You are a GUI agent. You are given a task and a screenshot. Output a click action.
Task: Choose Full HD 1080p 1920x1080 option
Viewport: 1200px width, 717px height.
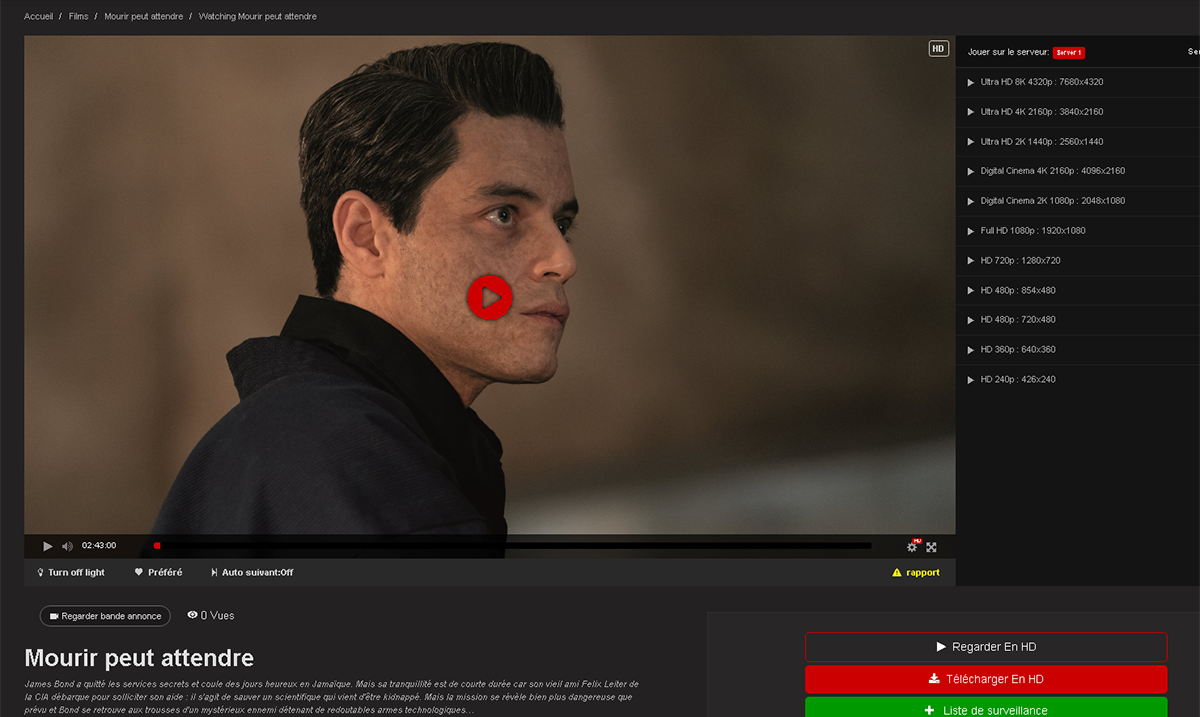[1032, 231]
